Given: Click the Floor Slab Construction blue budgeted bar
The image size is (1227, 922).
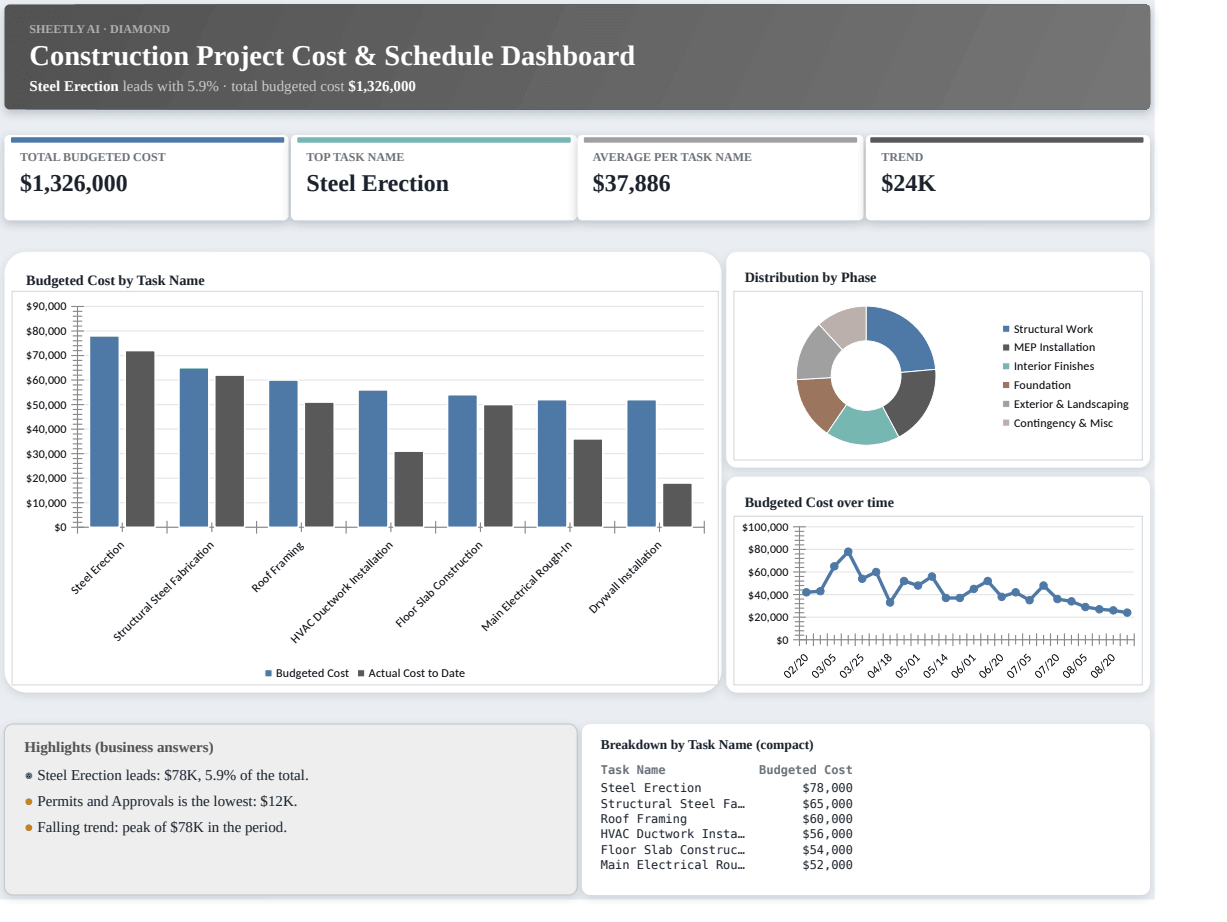Looking at the screenshot, I should point(462,461).
